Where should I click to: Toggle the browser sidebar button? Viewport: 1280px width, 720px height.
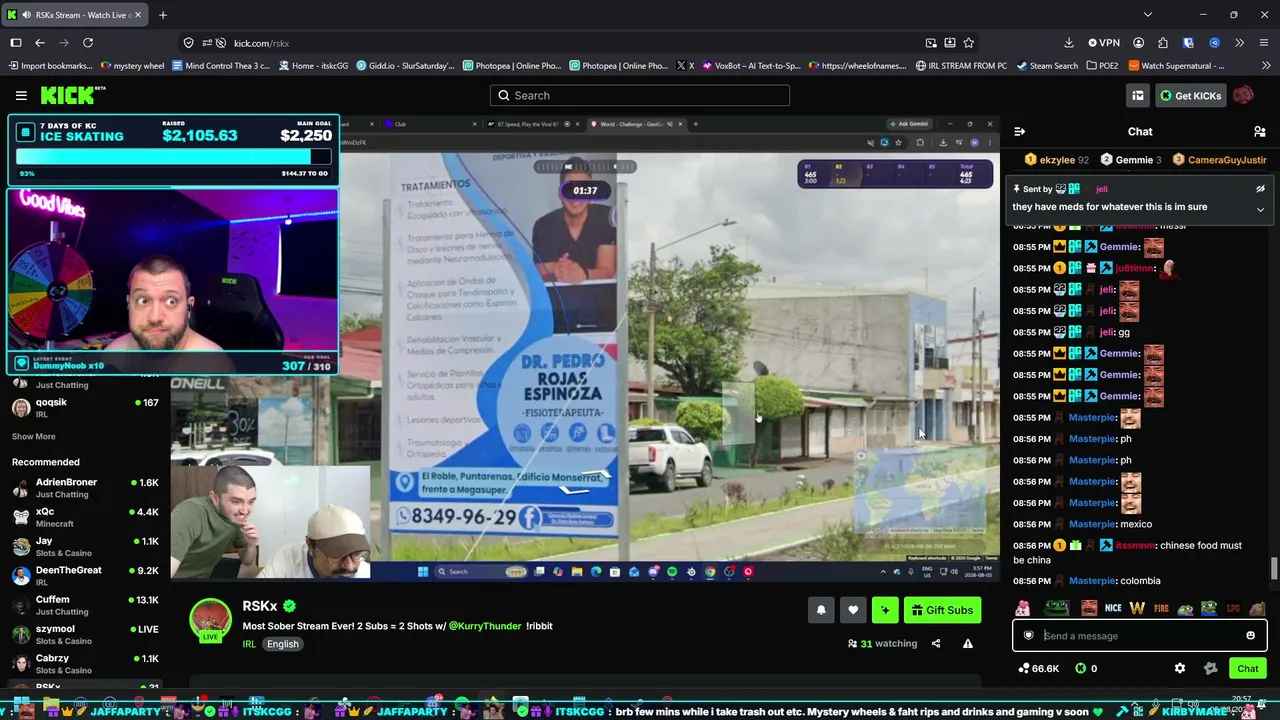[15, 43]
